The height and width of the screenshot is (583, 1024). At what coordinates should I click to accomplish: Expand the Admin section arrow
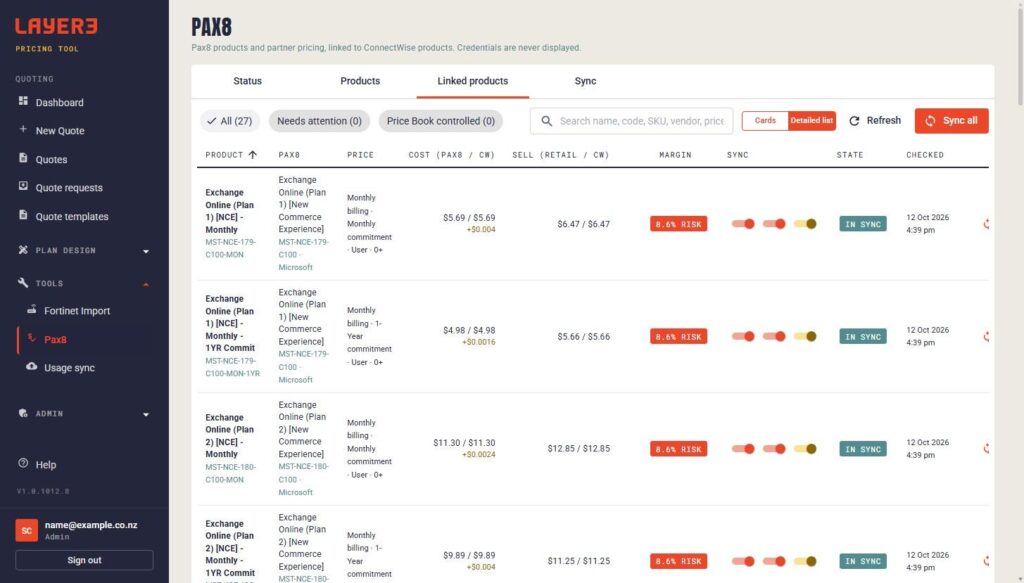click(146, 414)
